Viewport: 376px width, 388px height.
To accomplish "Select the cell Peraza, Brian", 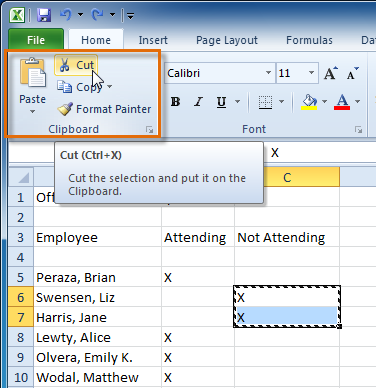I will pyautogui.click(x=98, y=277).
